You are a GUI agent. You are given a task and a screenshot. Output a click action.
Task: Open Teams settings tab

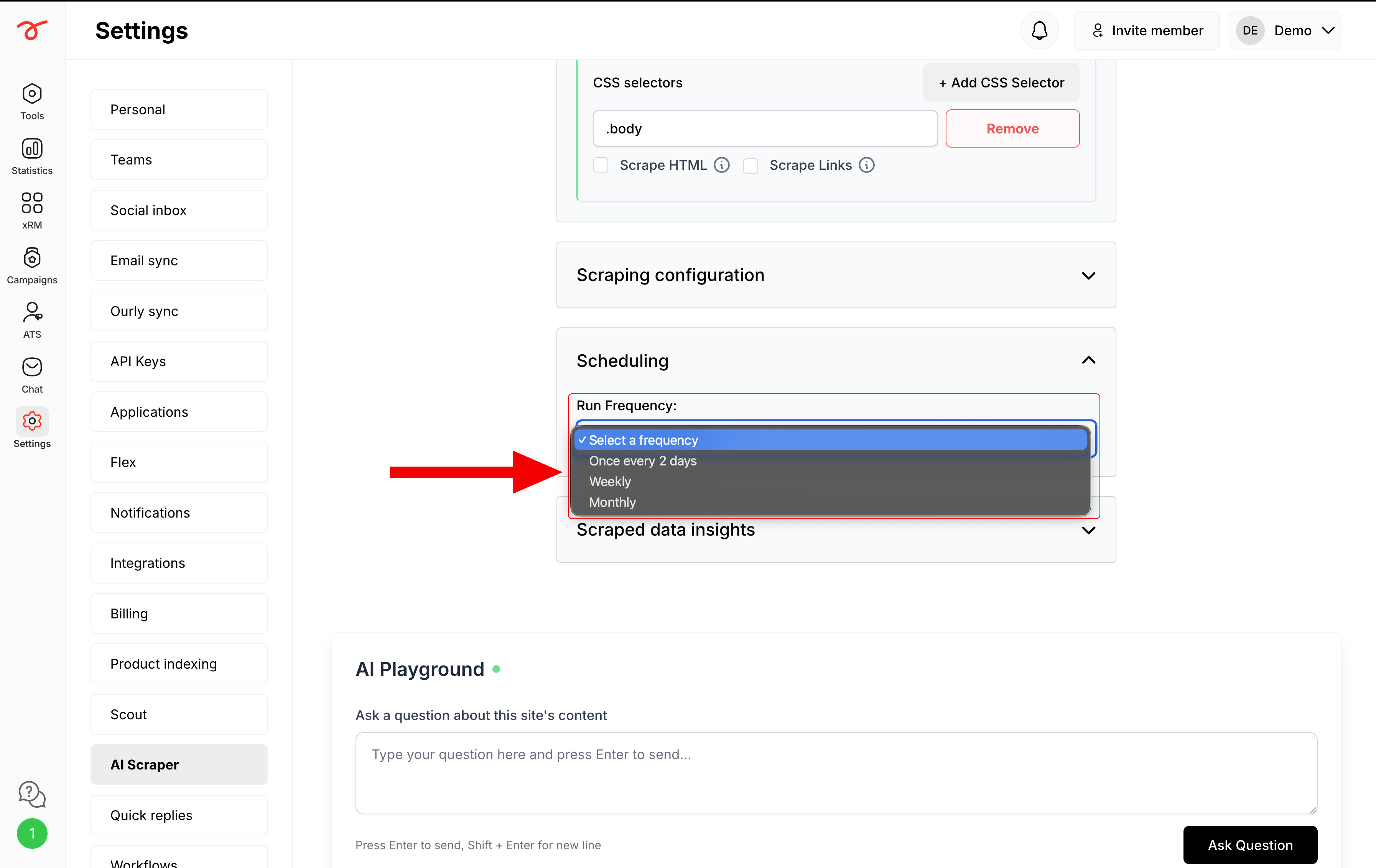[179, 159]
